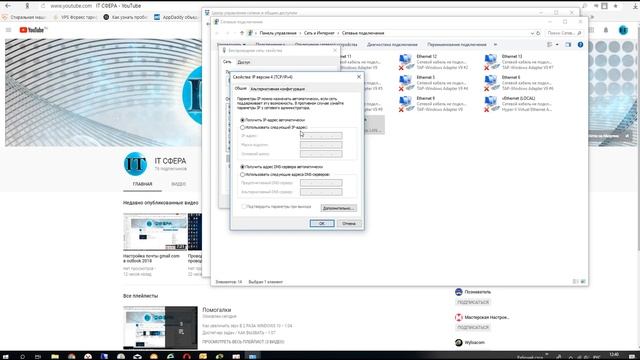Open the IT СФЕРА channel avatar
The width and height of the screenshot is (640, 360).
pyautogui.click(x=135, y=164)
